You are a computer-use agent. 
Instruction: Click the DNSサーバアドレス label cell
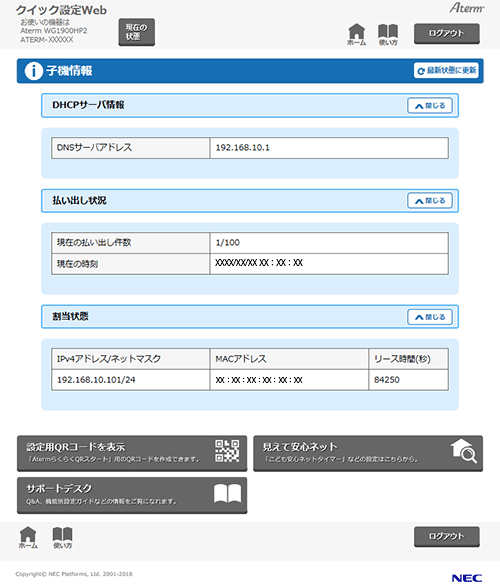(x=130, y=148)
